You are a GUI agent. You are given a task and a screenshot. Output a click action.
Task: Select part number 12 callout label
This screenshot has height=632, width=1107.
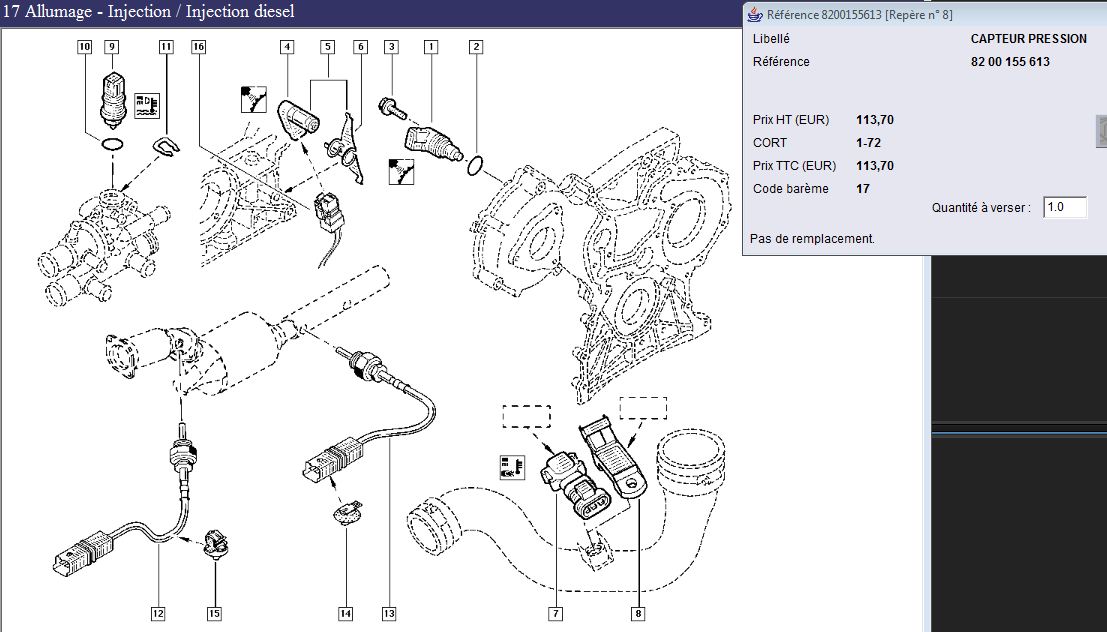(x=158, y=614)
